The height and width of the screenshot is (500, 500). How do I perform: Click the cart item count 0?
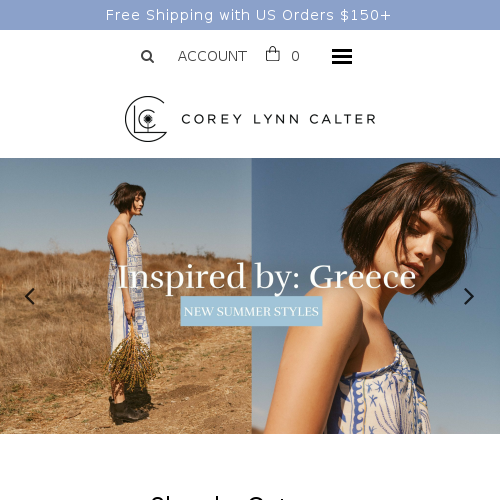[295, 56]
